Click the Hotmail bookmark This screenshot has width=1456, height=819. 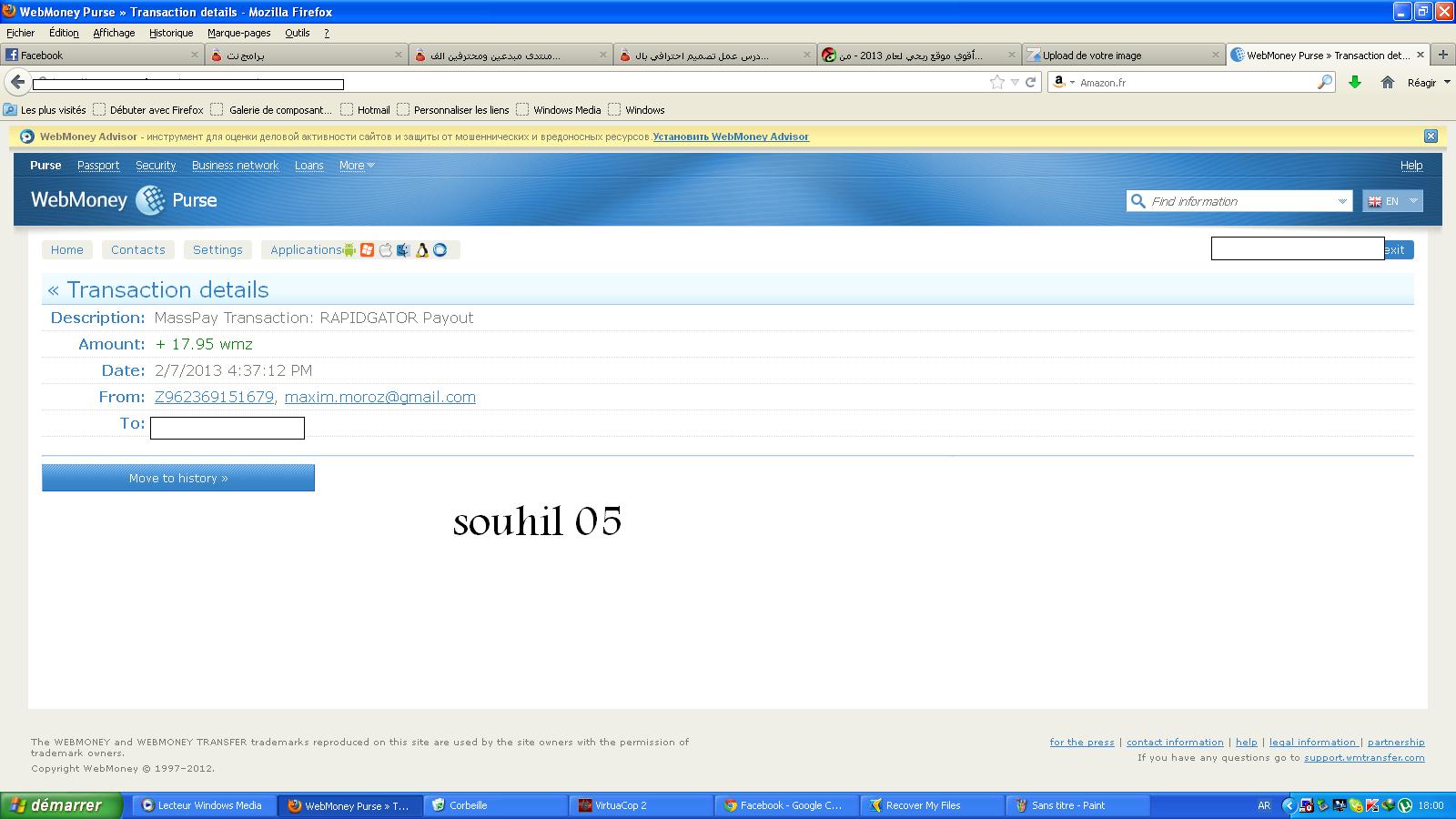click(365, 110)
